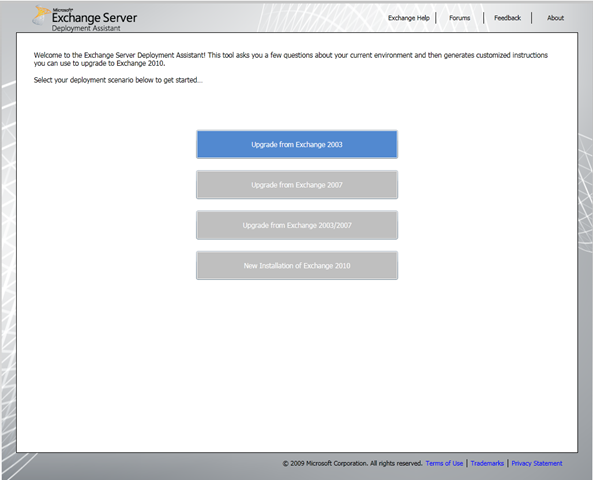This screenshot has width=593, height=480.
Task: Click 'upgrade to Exchange 2010' sentence line
Action: tap(99, 64)
